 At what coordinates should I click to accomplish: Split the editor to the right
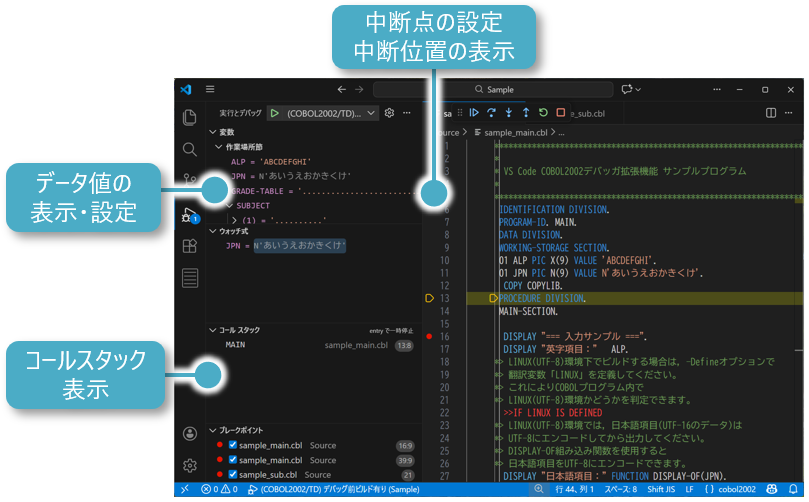771,113
